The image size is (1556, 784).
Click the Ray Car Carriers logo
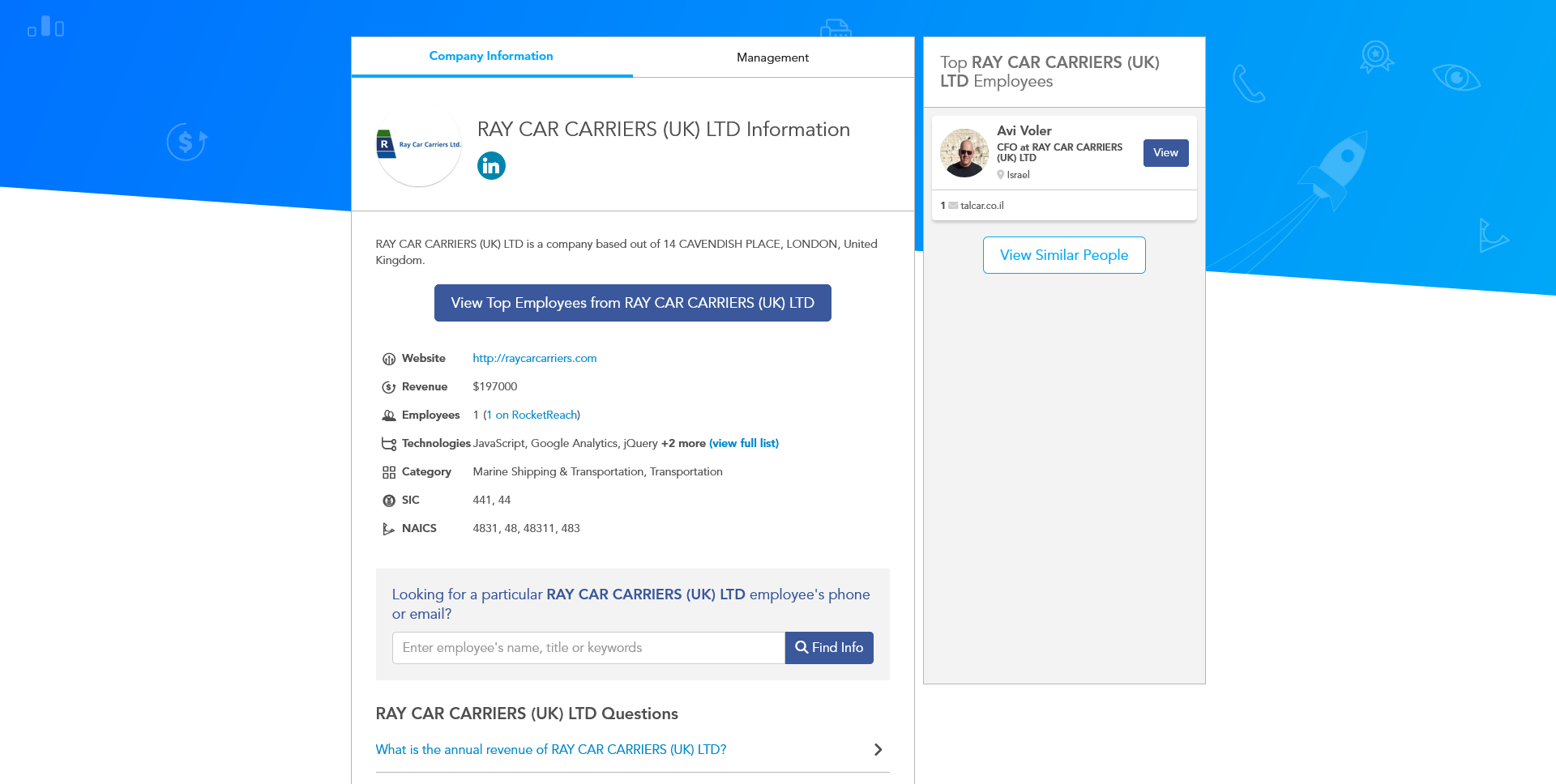pyautogui.click(x=418, y=145)
